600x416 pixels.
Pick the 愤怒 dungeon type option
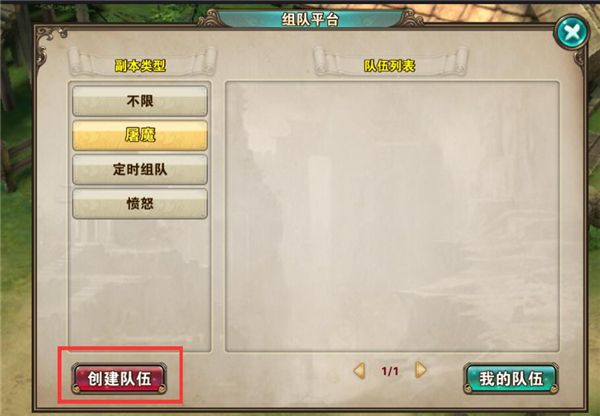click(x=140, y=203)
